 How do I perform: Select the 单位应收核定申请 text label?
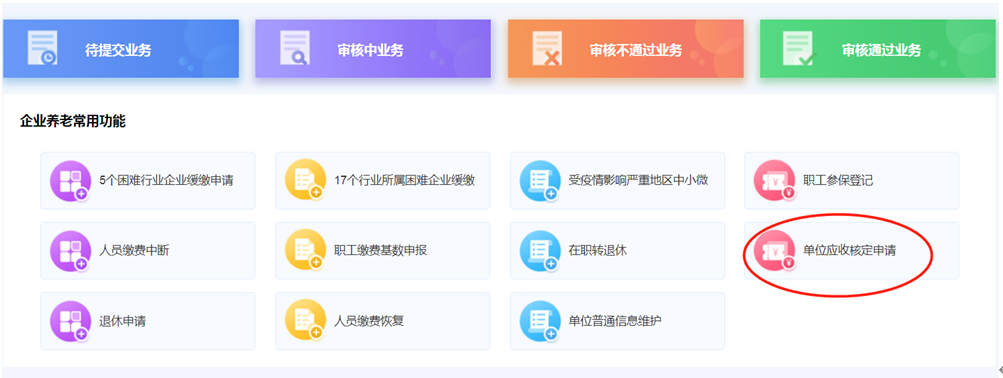(x=849, y=251)
